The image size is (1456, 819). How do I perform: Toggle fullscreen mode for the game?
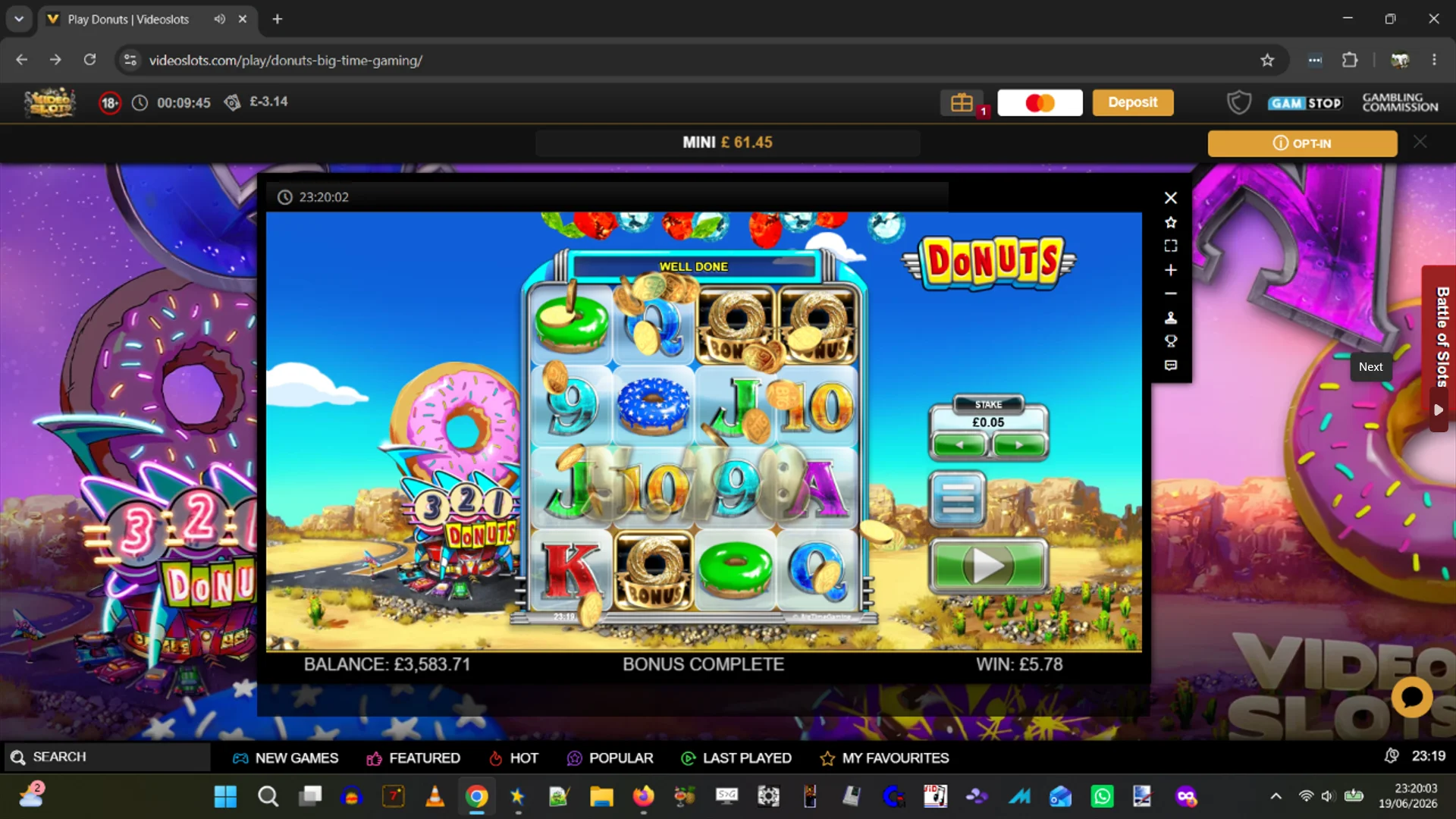1171,246
